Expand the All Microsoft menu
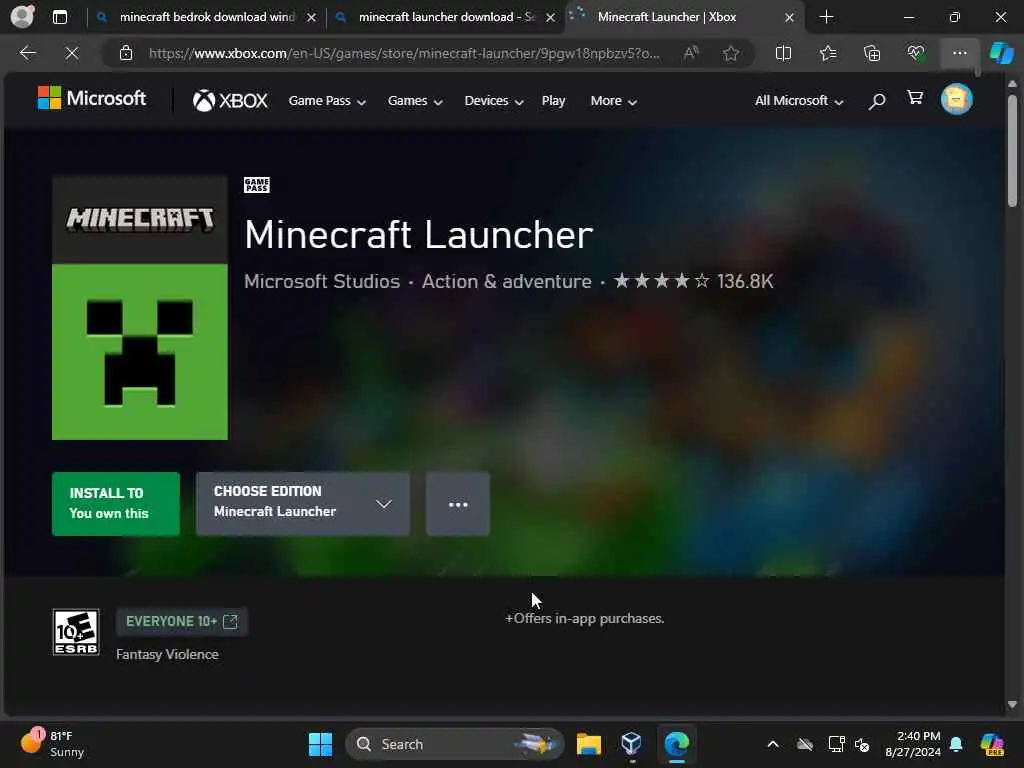 coord(799,101)
